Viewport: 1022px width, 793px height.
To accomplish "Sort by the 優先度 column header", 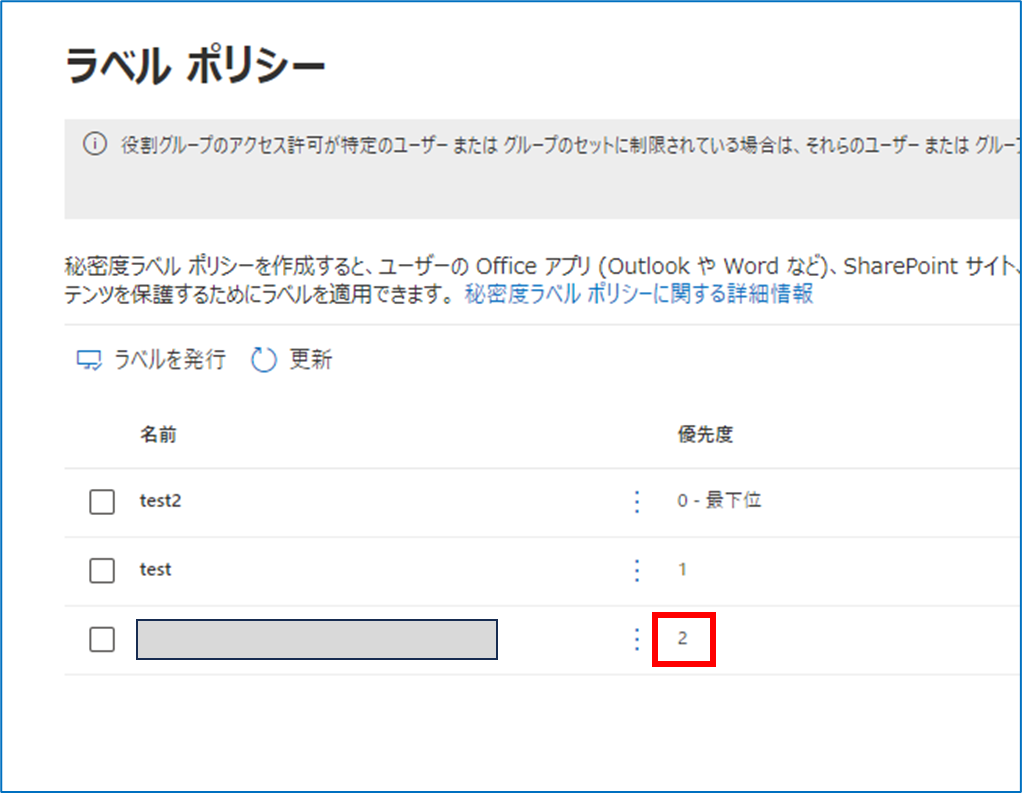I will pyautogui.click(x=705, y=434).
